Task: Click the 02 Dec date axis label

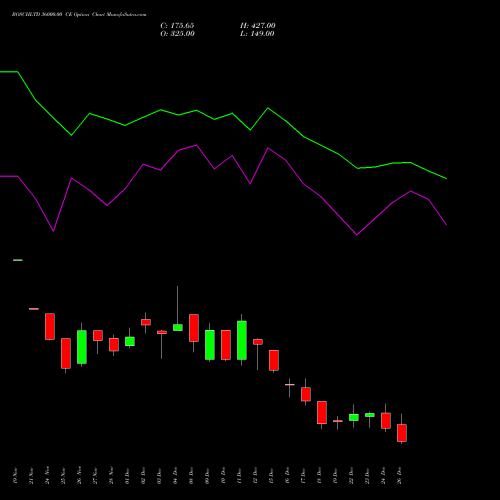Action: [143, 476]
